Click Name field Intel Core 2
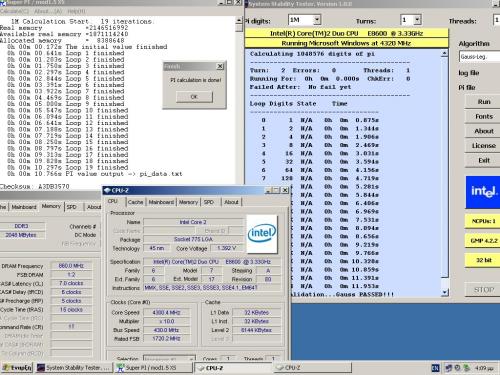 coord(193,222)
